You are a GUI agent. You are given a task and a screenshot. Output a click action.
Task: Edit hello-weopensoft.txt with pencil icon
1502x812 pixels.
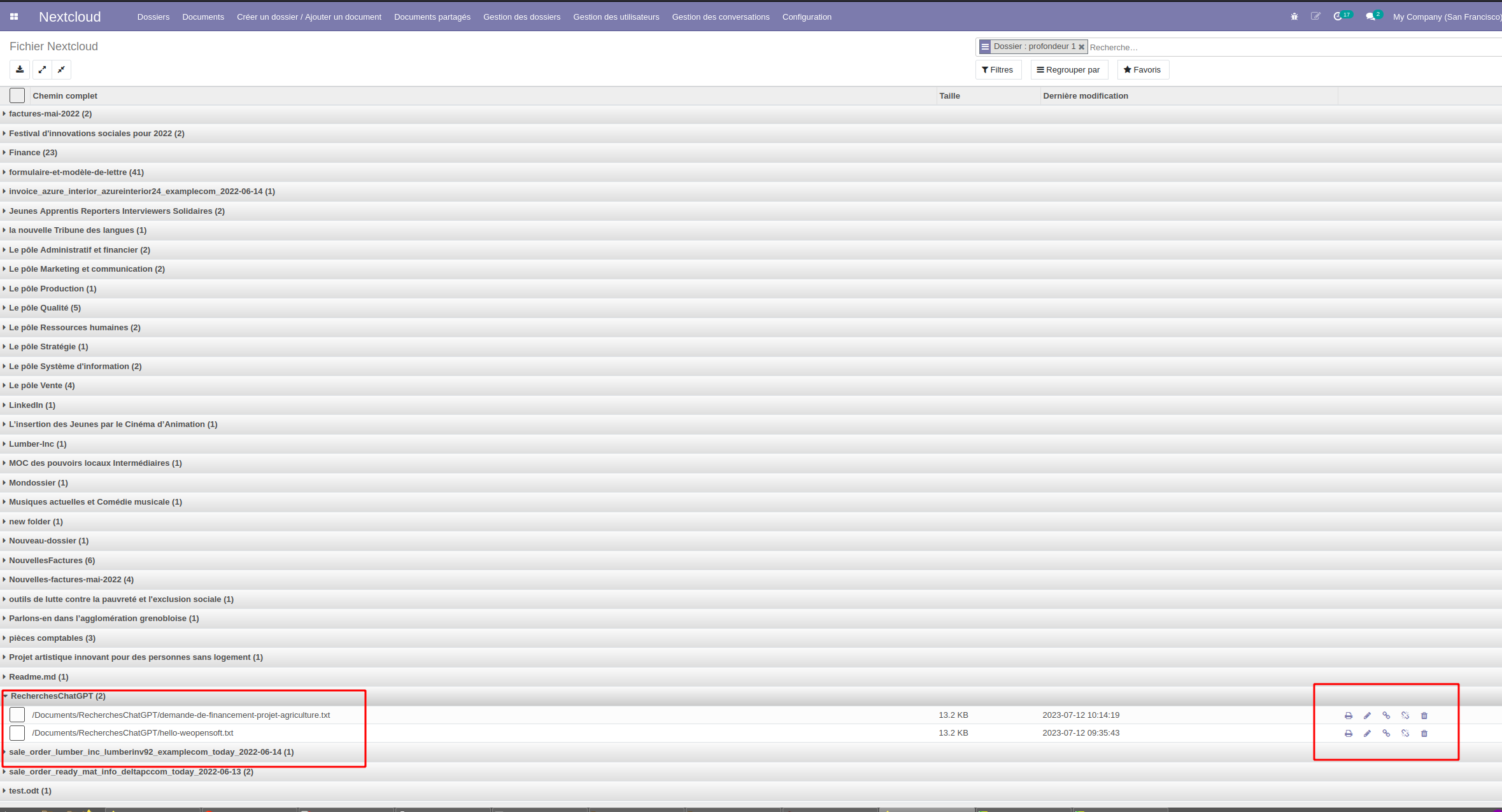pyautogui.click(x=1367, y=733)
